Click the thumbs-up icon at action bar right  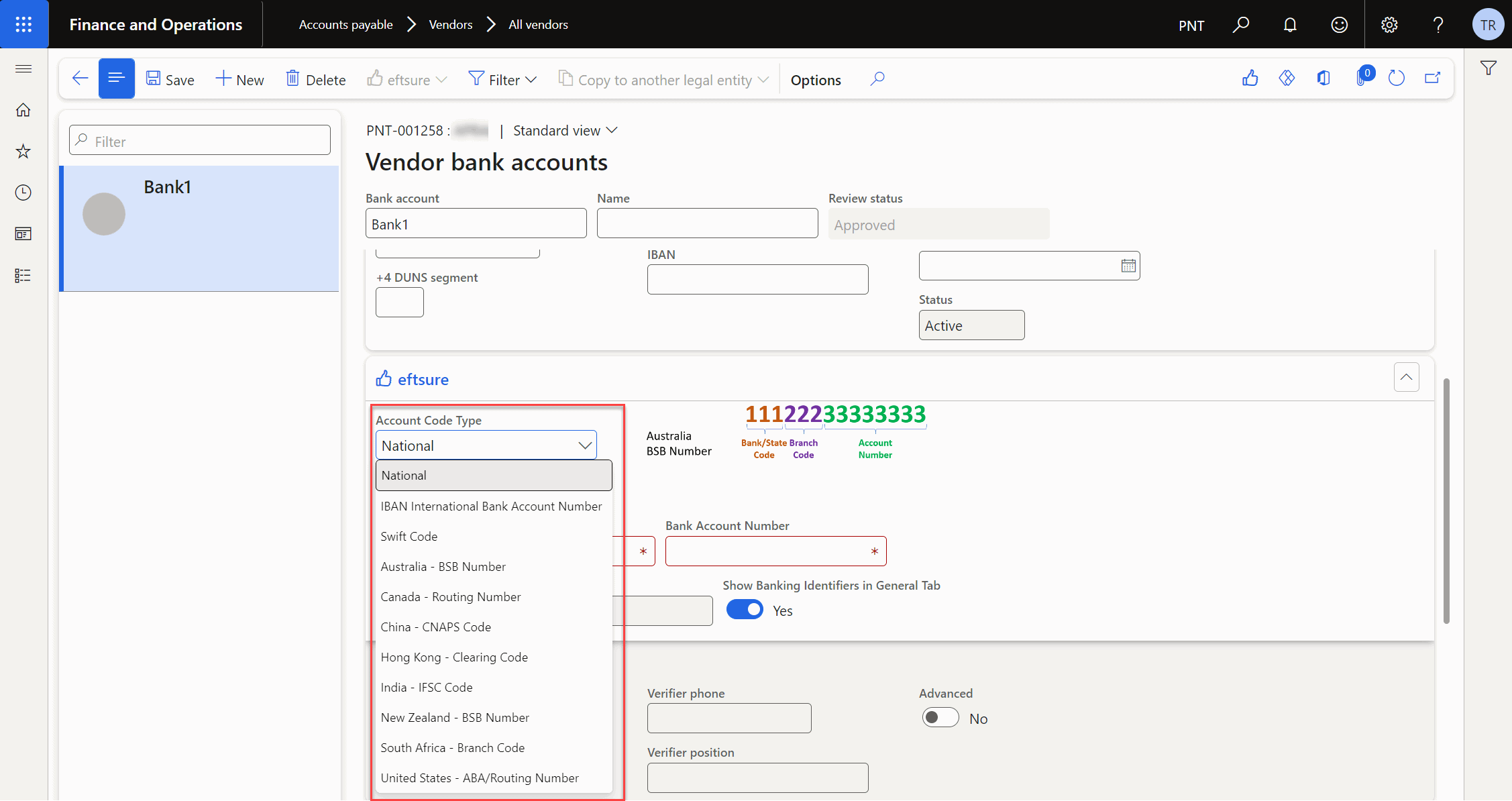[x=1250, y=78]
